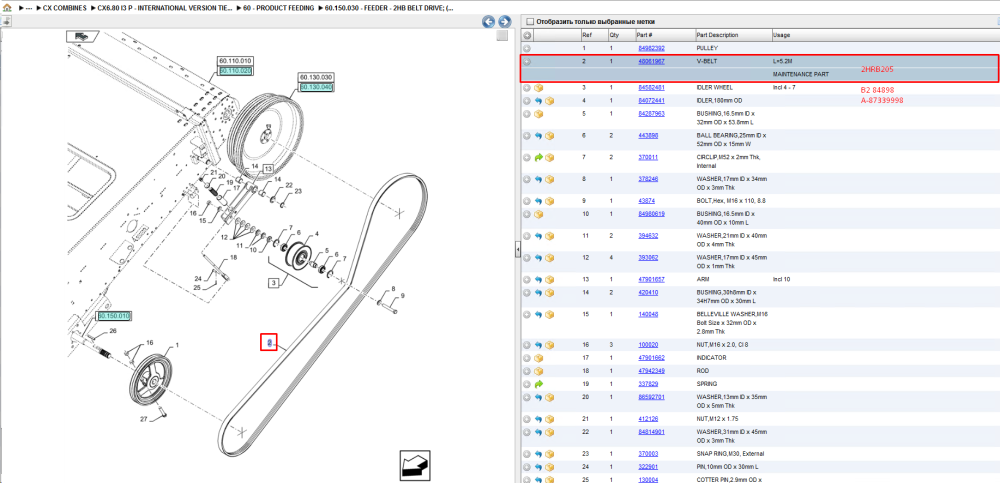Open part number 370003 link
Screen dimensions: 1000x483
coord(648,454)
